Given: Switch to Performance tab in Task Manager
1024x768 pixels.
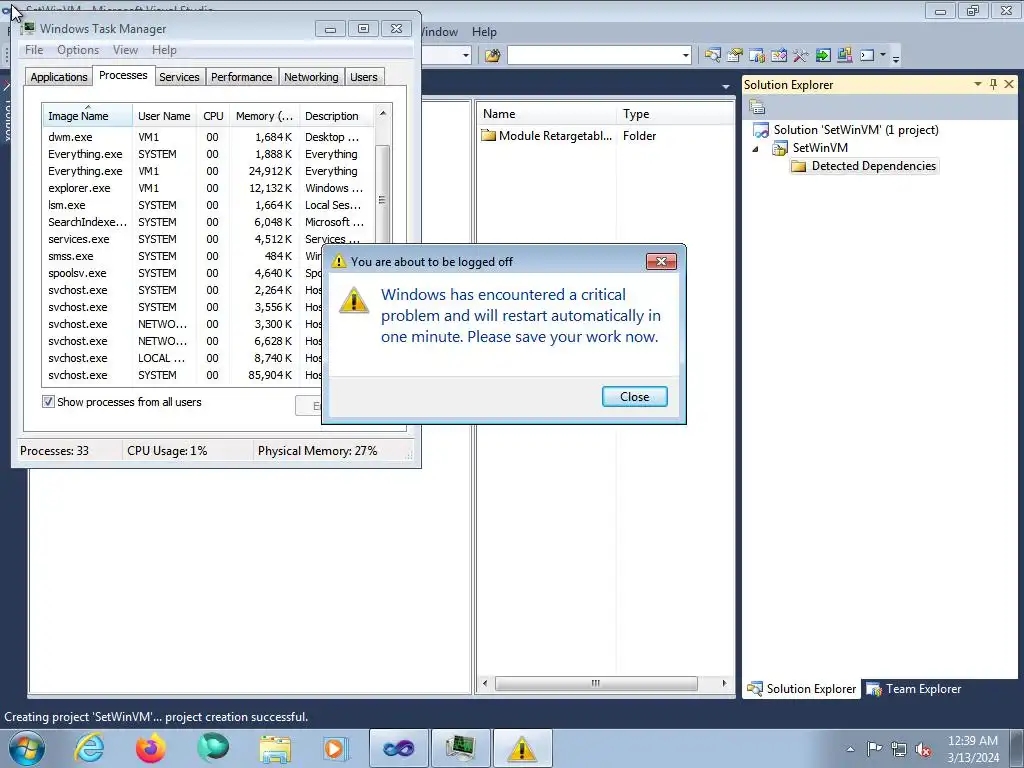Looking at the screenshot, I should pos(241,77).
